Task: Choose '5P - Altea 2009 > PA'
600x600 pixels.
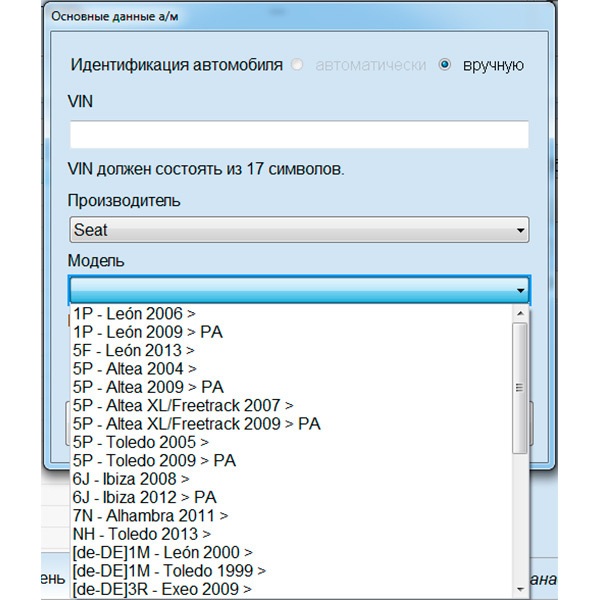Action: coord(291,387)
